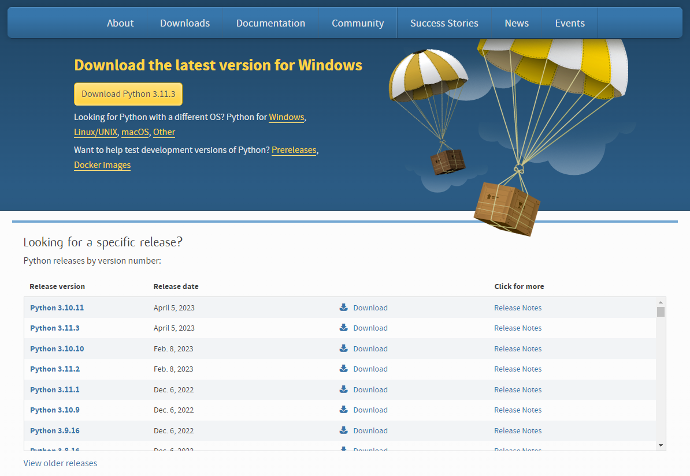690x476 pixels.
Task: Open the Success Stories menu
Action: click(444, 23)
